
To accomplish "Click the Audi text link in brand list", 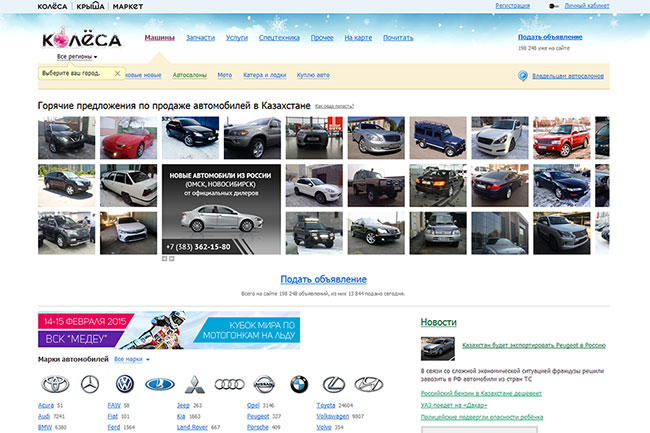I will pyautogui.click(x=44, y=416).
